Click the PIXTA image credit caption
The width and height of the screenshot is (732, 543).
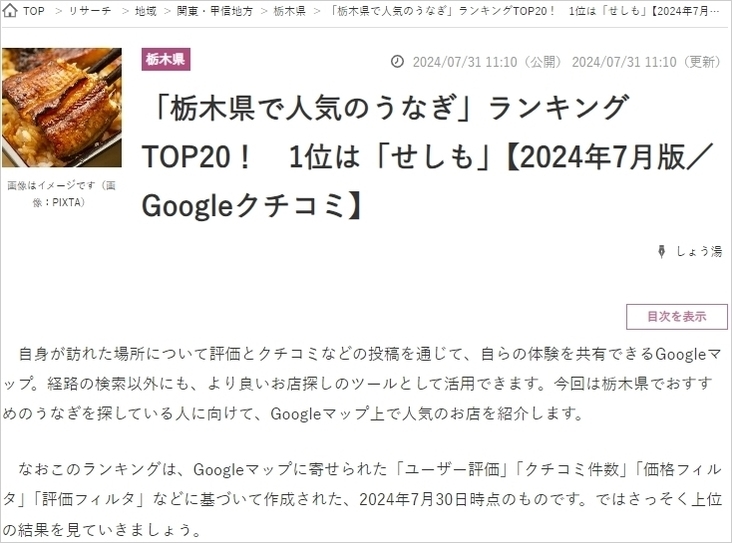pos(62,194)
